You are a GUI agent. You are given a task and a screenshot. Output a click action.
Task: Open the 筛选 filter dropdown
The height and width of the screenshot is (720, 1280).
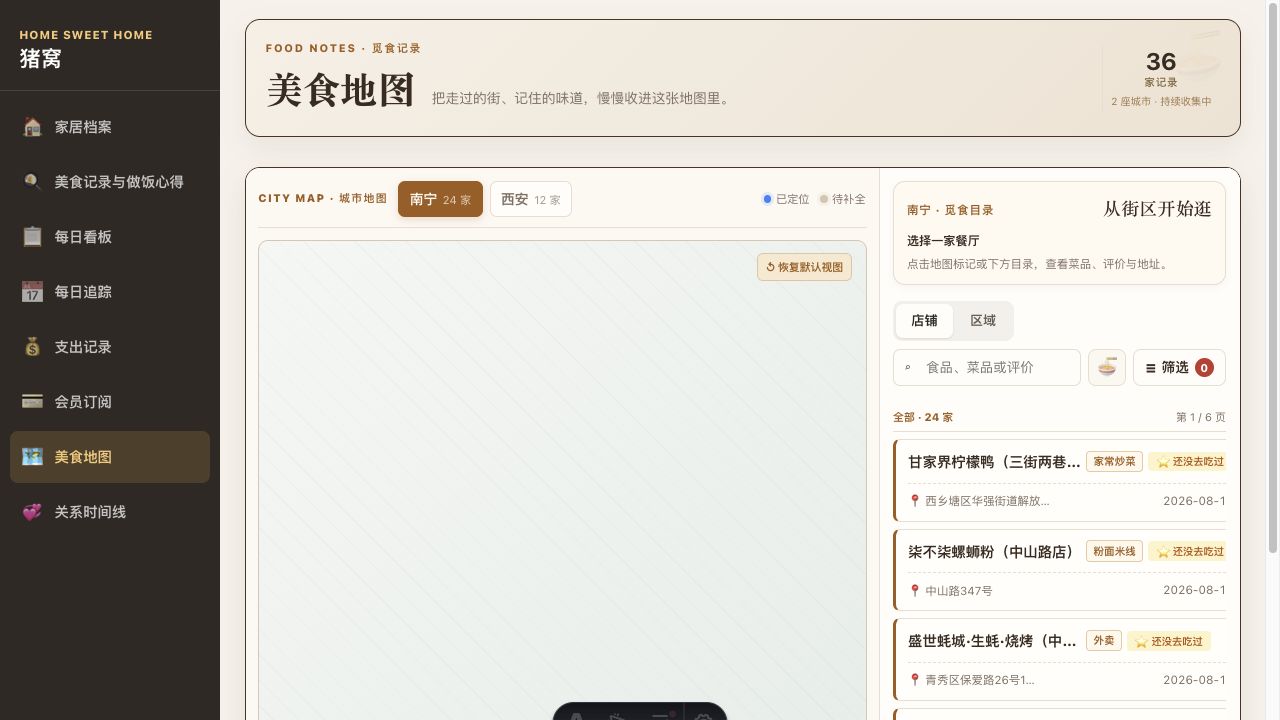[x=1179, y=367]
